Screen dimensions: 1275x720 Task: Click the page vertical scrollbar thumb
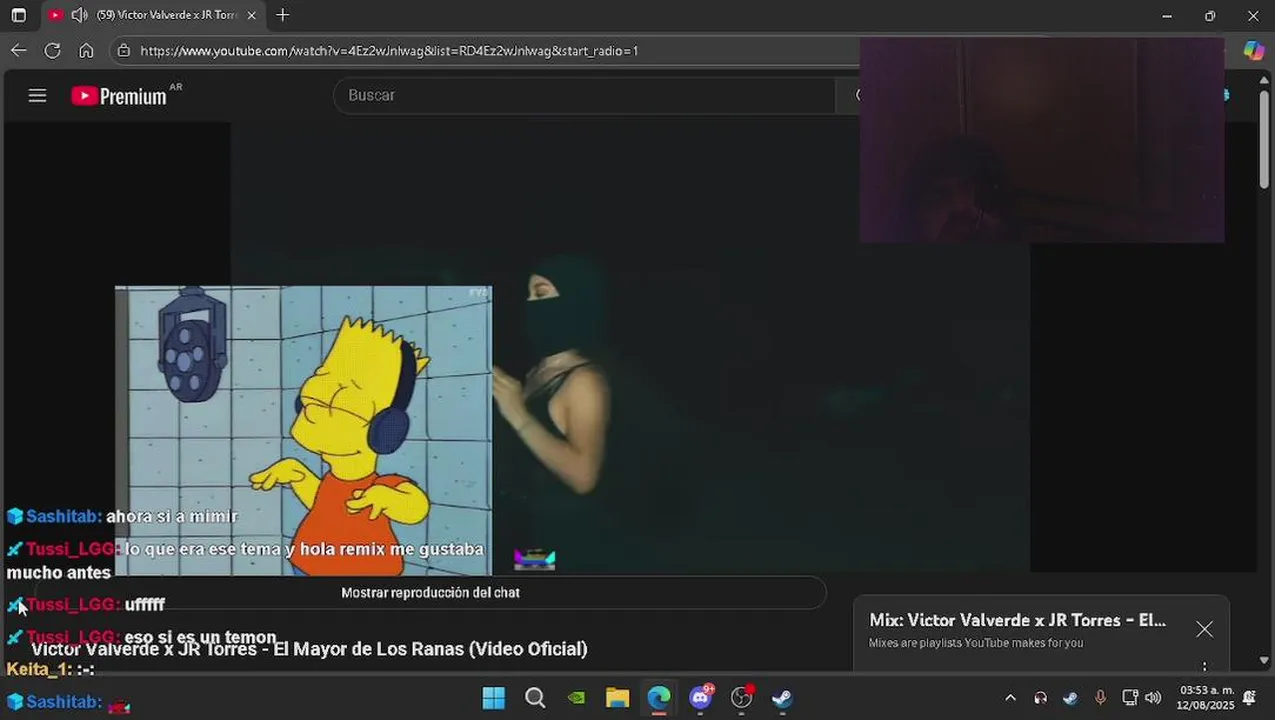[1264, 140]
